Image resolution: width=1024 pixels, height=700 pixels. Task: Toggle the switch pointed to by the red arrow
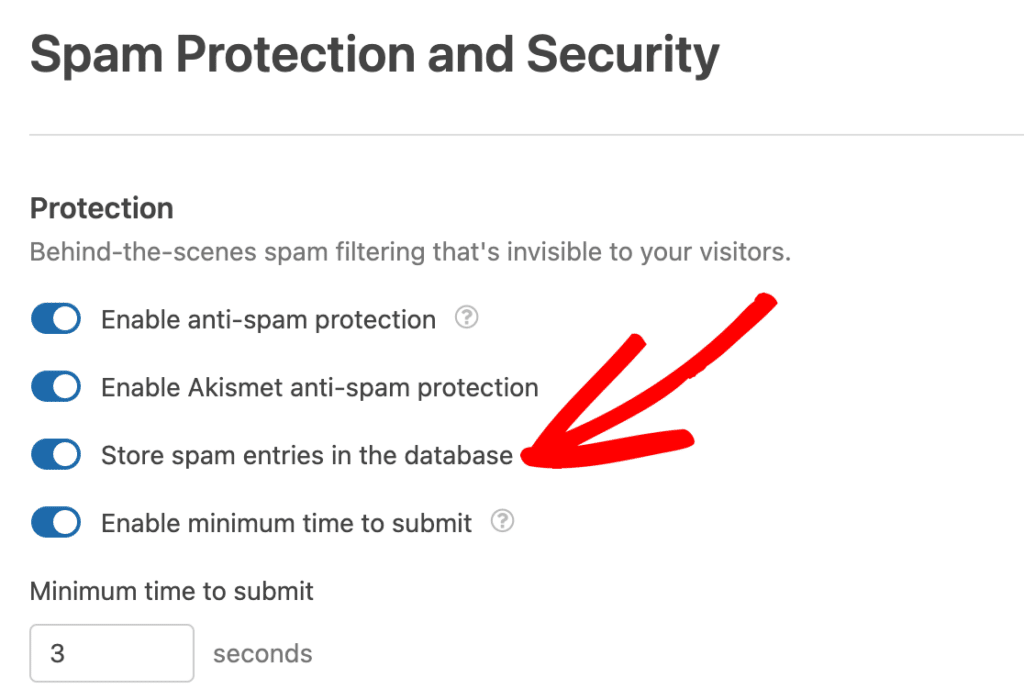(x=55, y=454)
